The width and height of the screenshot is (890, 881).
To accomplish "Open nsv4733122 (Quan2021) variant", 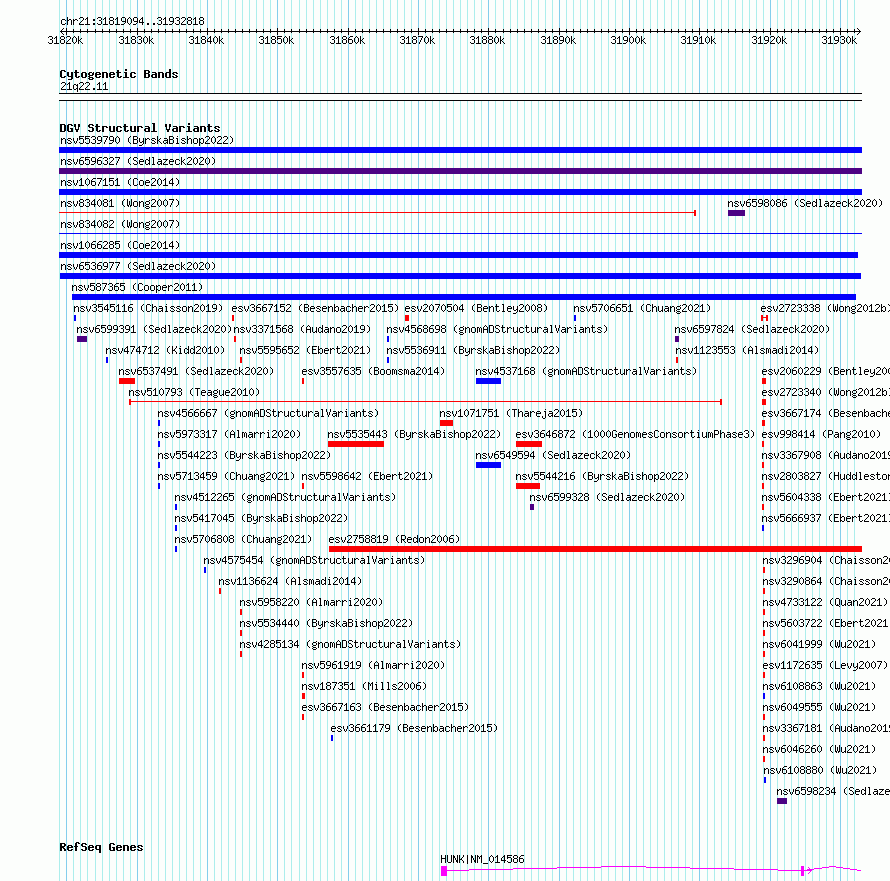I will (x=825, y=602).
